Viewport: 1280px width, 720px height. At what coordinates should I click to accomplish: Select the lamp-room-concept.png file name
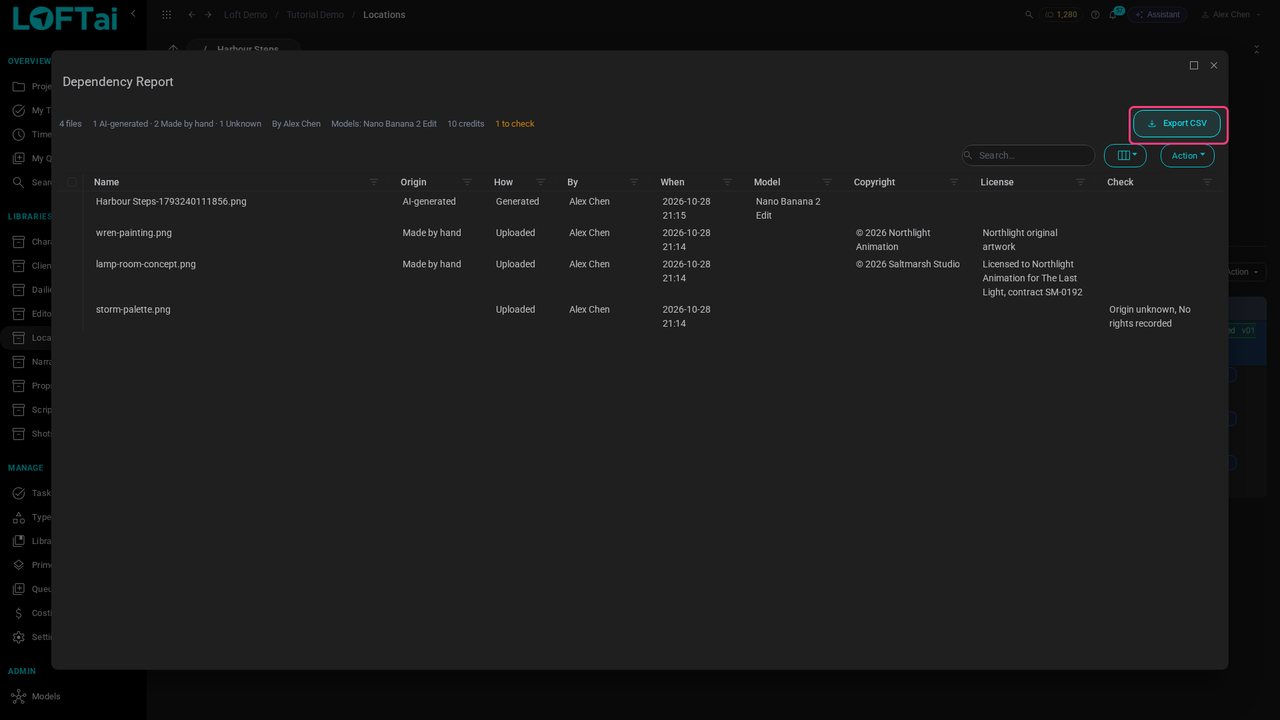pyautogui.click(x=146, y=264)
